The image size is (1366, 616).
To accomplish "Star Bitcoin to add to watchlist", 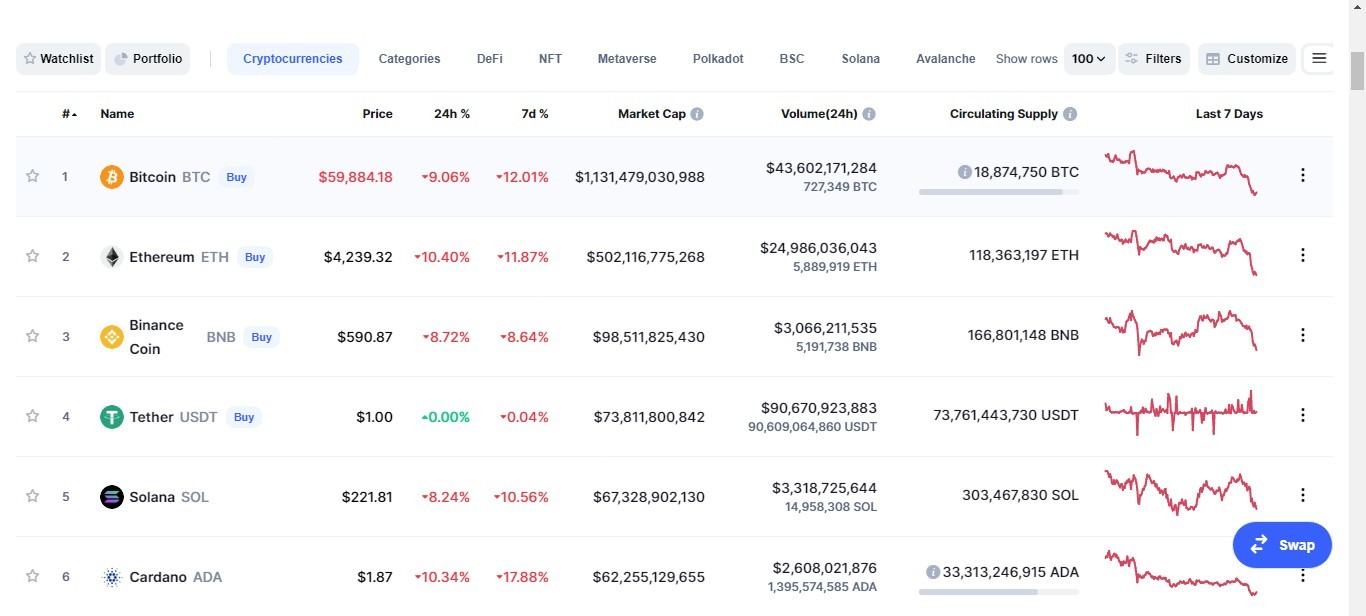I will [32, 176].
